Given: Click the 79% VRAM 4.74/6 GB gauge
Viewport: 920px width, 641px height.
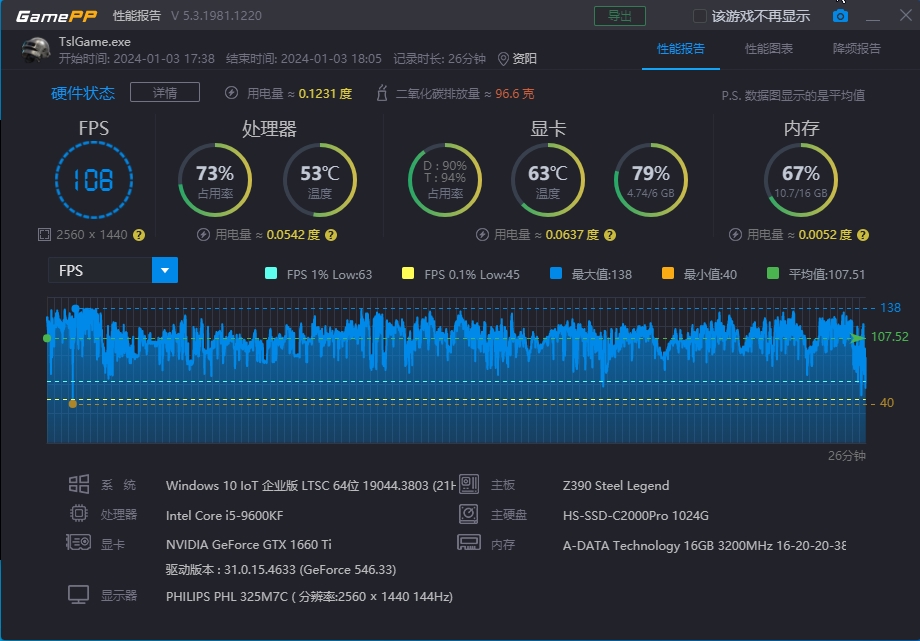Looking at the screenshot, I should point(651,180).
